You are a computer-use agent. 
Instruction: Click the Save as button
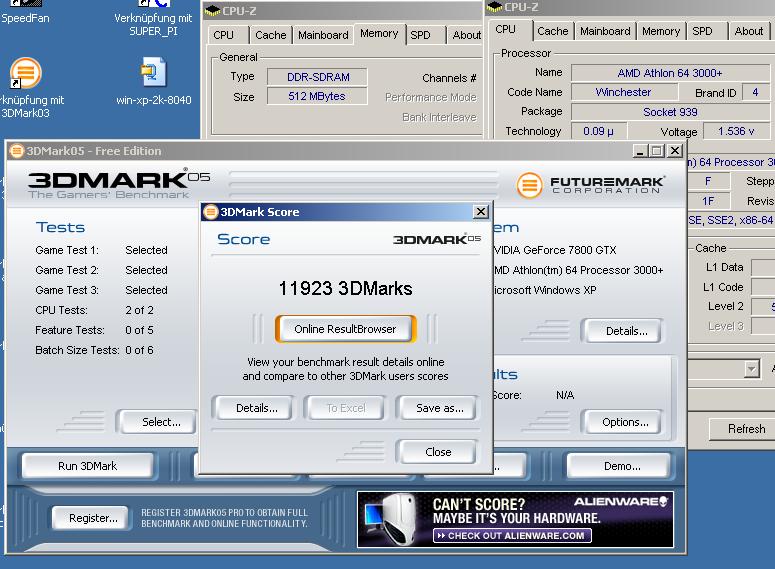pos(439,408)
